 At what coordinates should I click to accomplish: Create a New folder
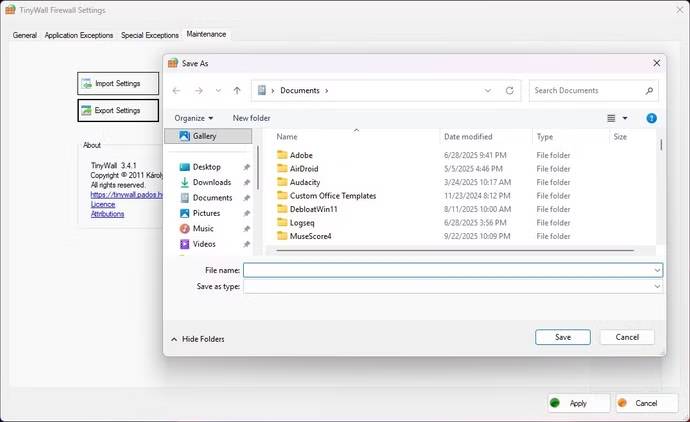[x=251, y=118]
